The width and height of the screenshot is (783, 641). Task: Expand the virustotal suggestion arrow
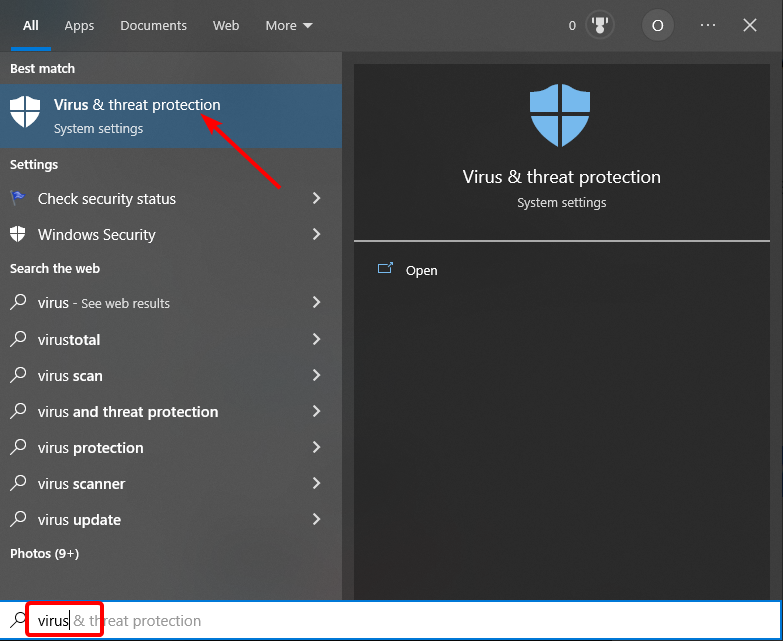coord(316,339)
